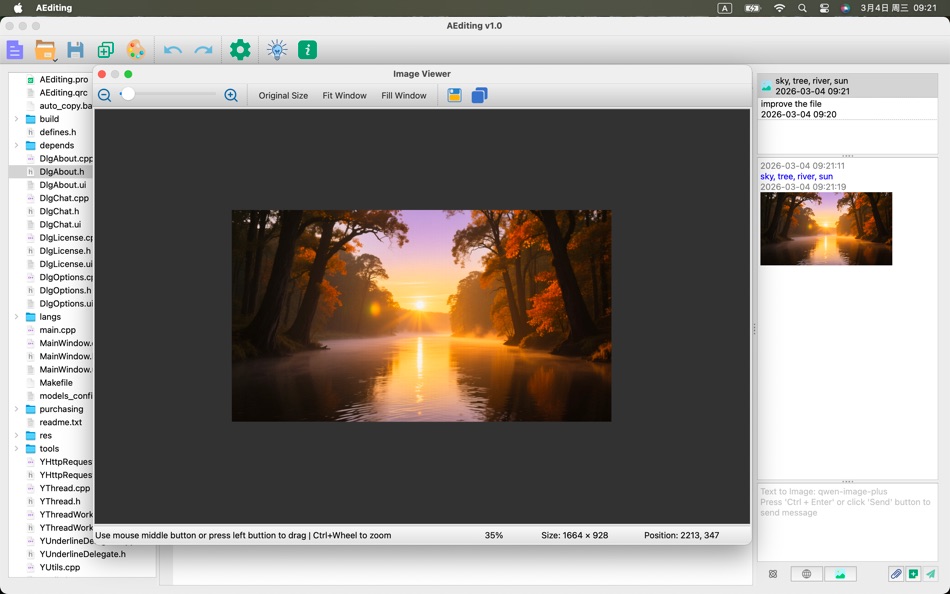Save image using disk icon in Image Viewer
This screenshot has height=594, width=950.
tap(454, 95)
